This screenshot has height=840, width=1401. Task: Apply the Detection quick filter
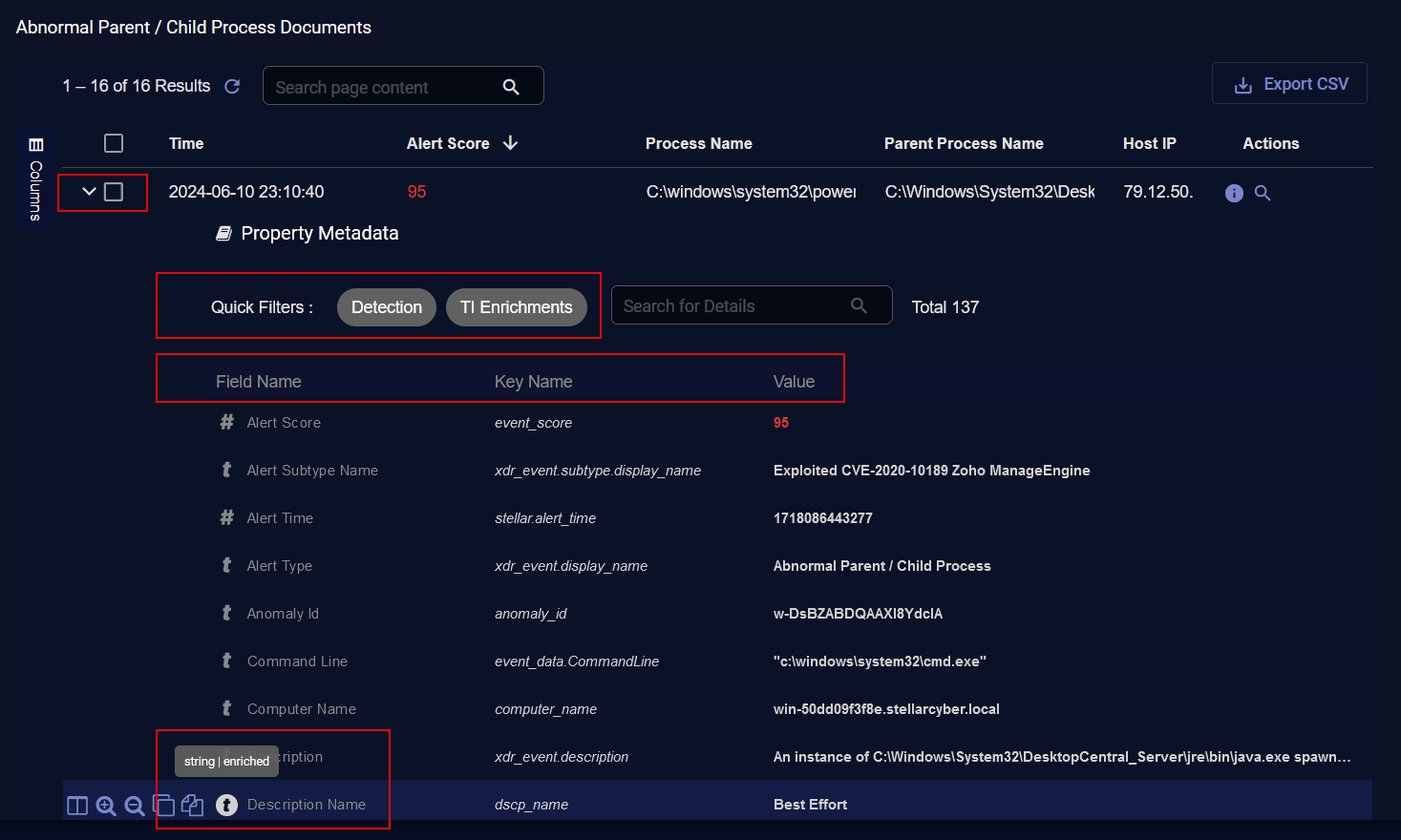click(x=387, y=307)
